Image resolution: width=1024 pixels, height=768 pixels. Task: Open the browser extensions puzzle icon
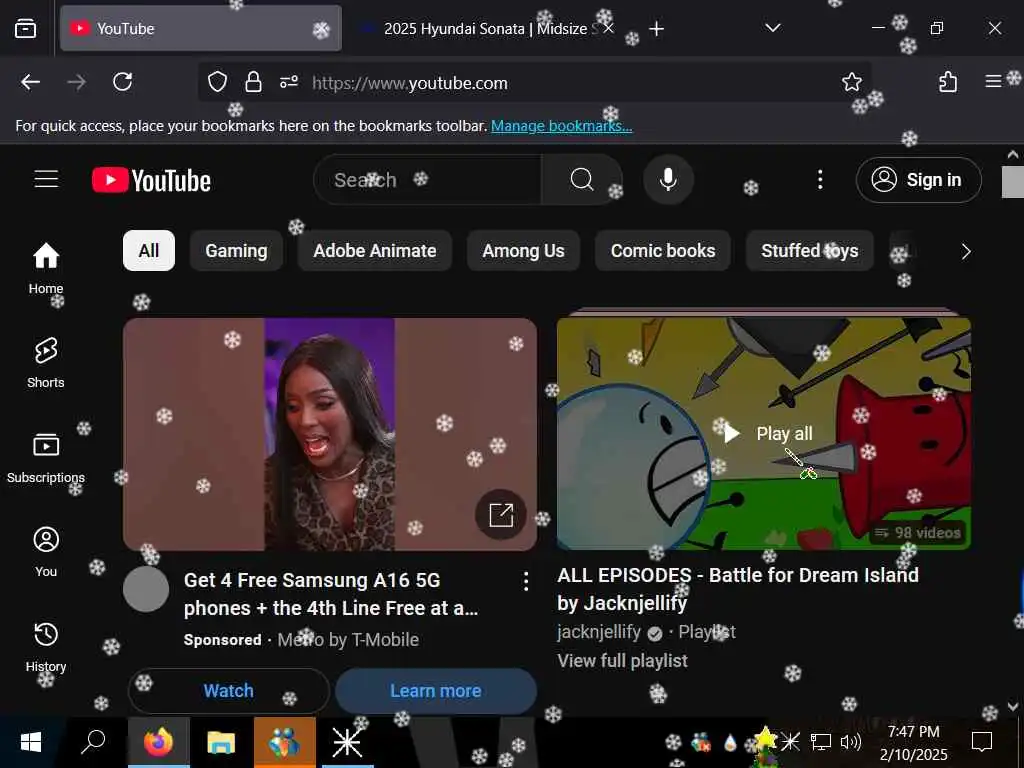point(948,82)
